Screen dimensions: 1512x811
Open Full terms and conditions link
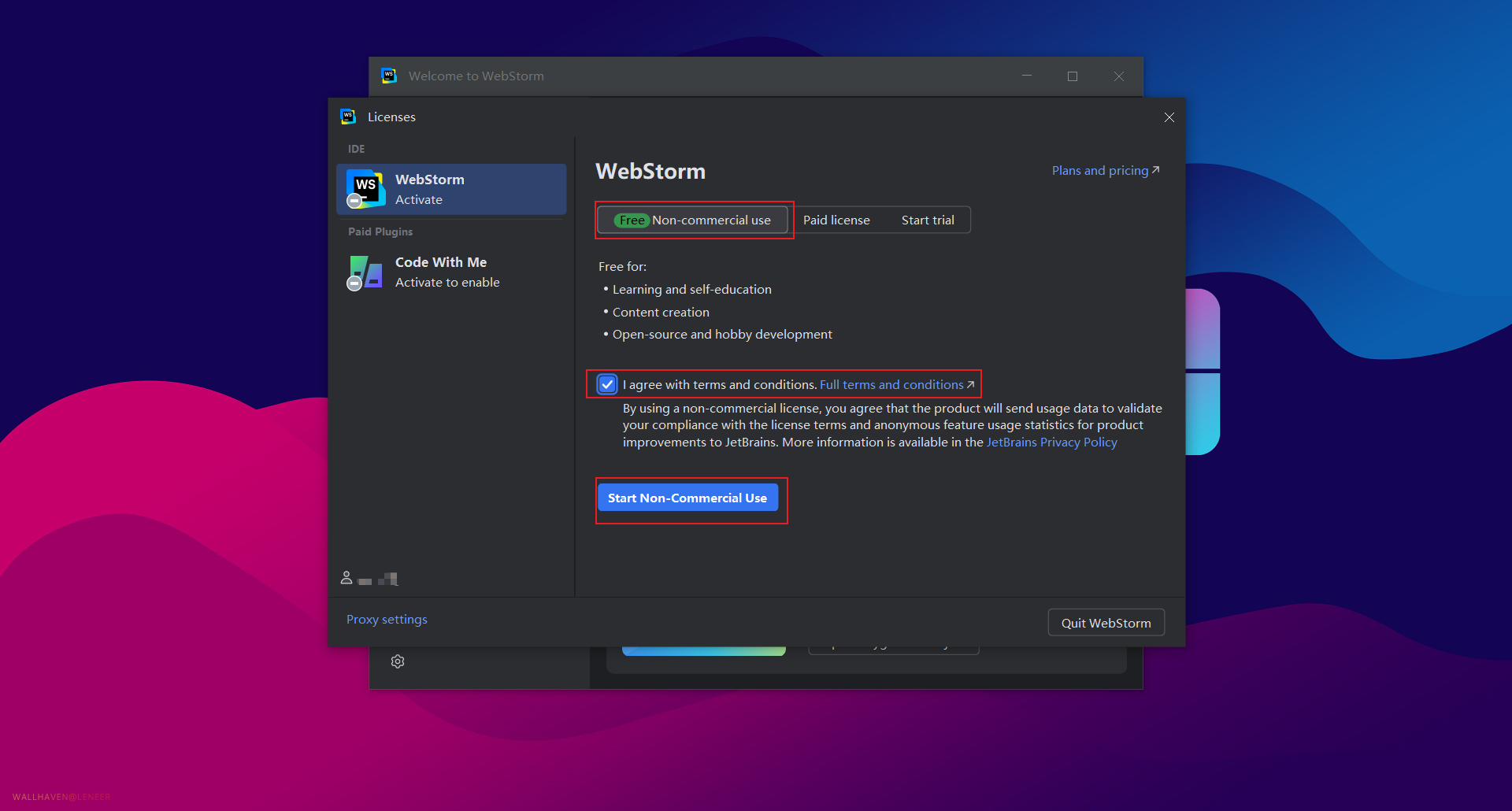point(897,385)
